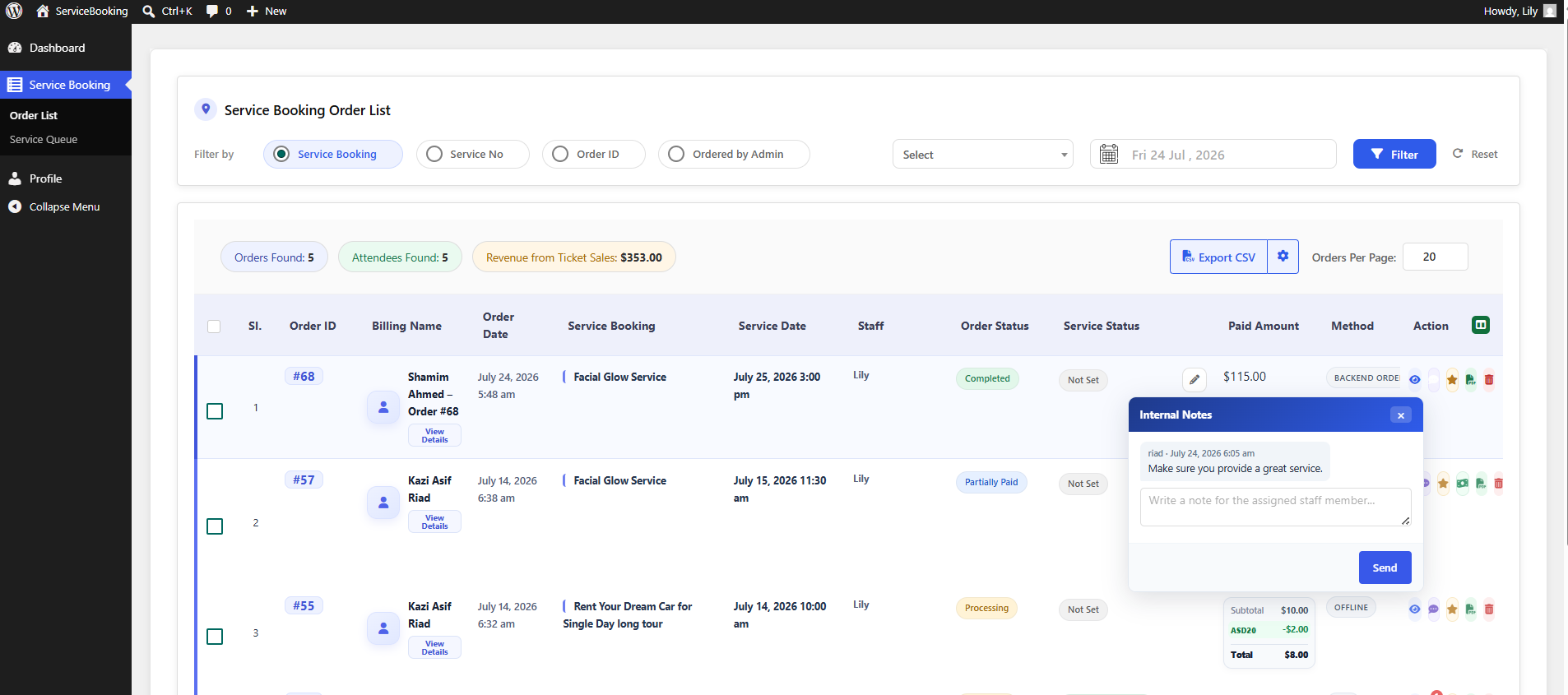Open the Service Booking sidebar menu
Screen dimensions: 1568x695
(x=66, y=85)
